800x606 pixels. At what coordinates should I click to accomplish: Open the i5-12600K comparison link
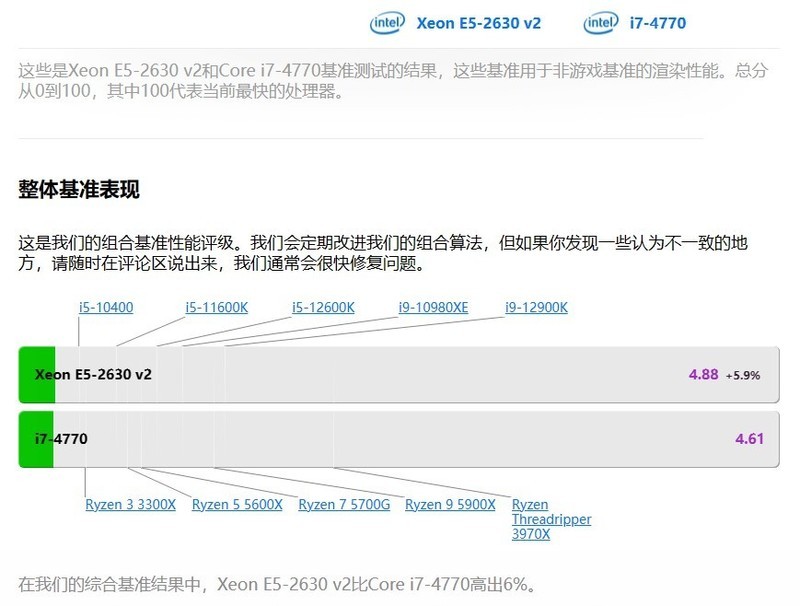tap(323, 308)
